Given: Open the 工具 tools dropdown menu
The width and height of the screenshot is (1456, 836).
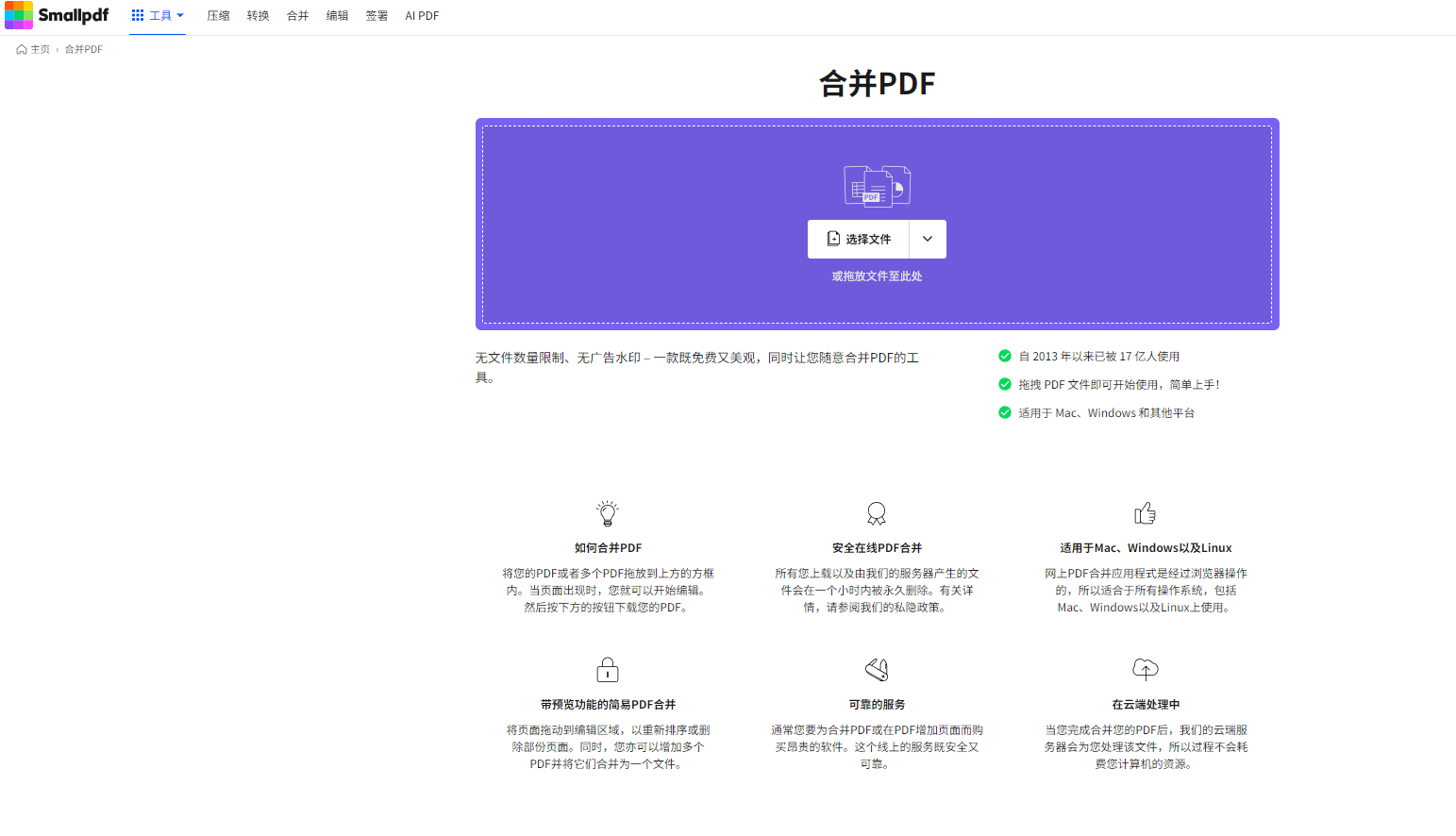Looking at the screenshot, I should pos(158,16).
